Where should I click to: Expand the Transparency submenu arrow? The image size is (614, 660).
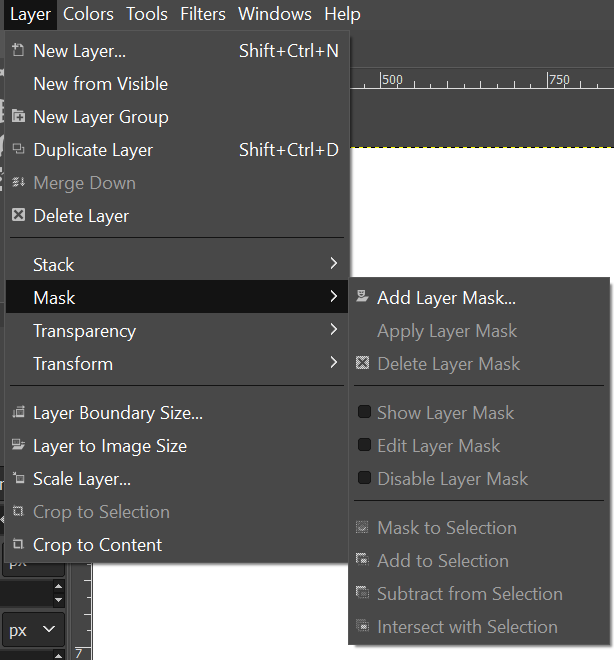[334, 329]
